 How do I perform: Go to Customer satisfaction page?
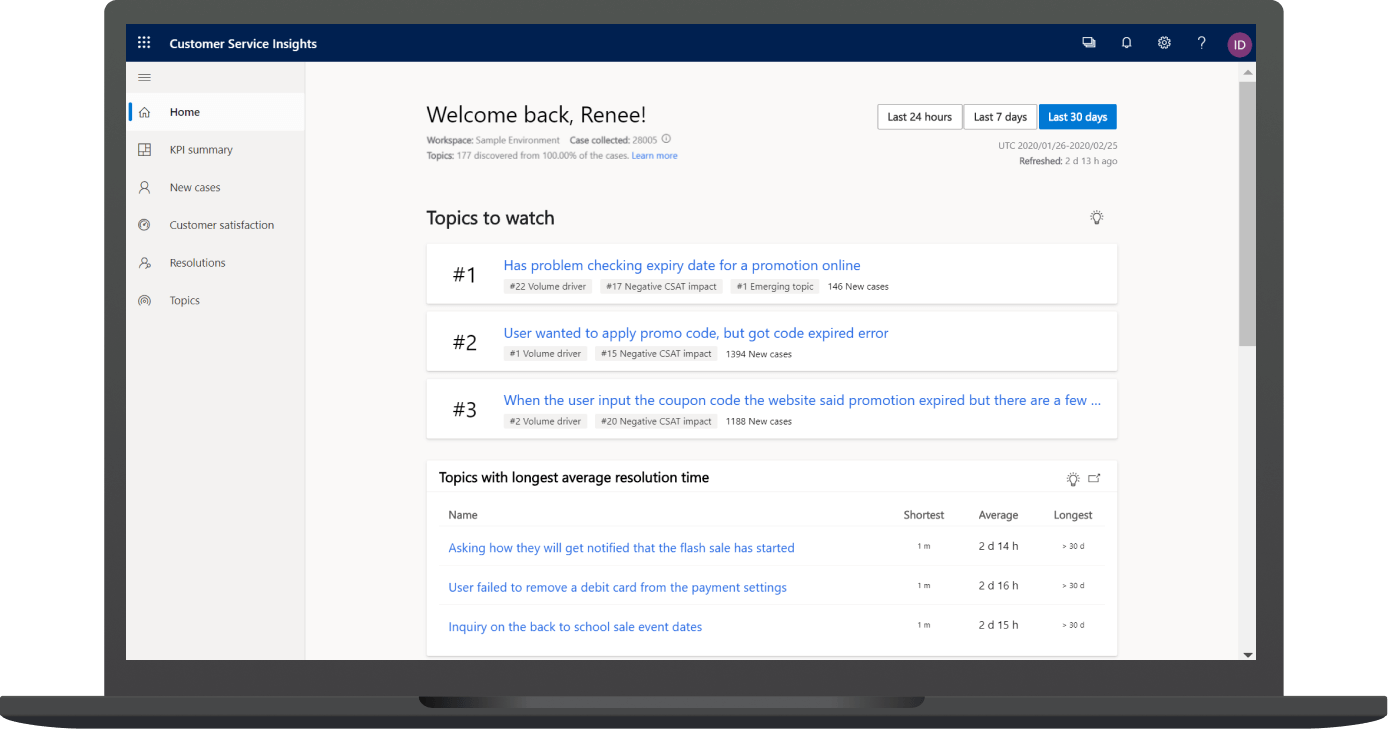(x=221, y=225)
